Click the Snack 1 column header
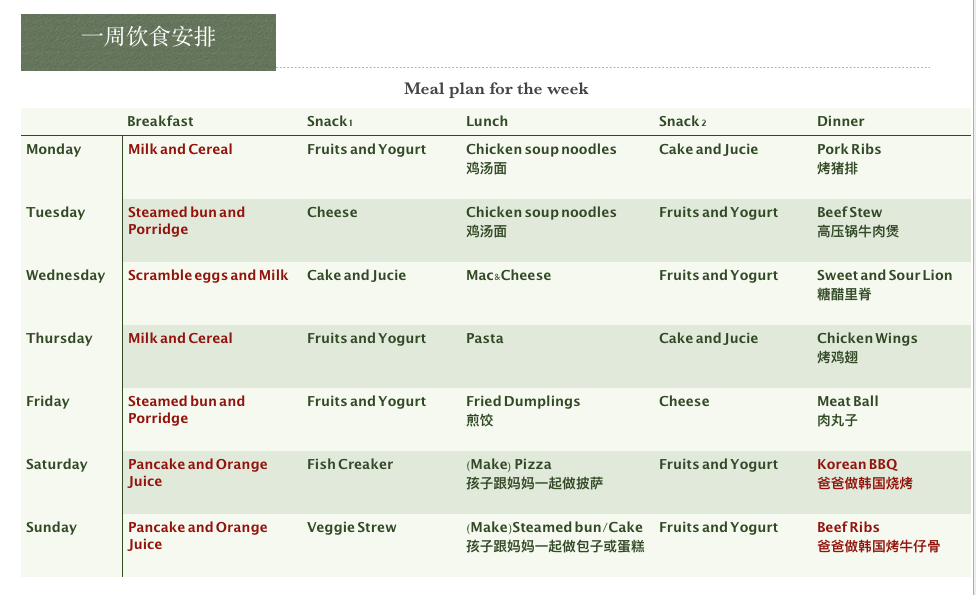The height and width of the screenshot is (595, 976). 330,121
